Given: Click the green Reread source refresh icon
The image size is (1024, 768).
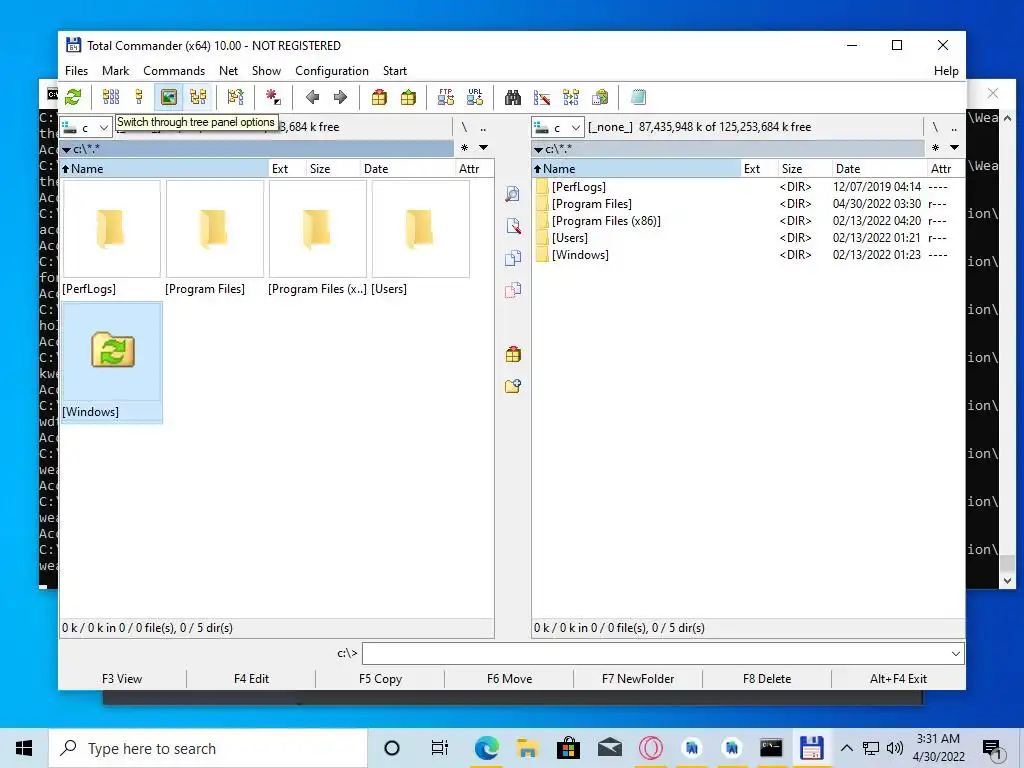Looking at the screenshot, I should 73,97.
